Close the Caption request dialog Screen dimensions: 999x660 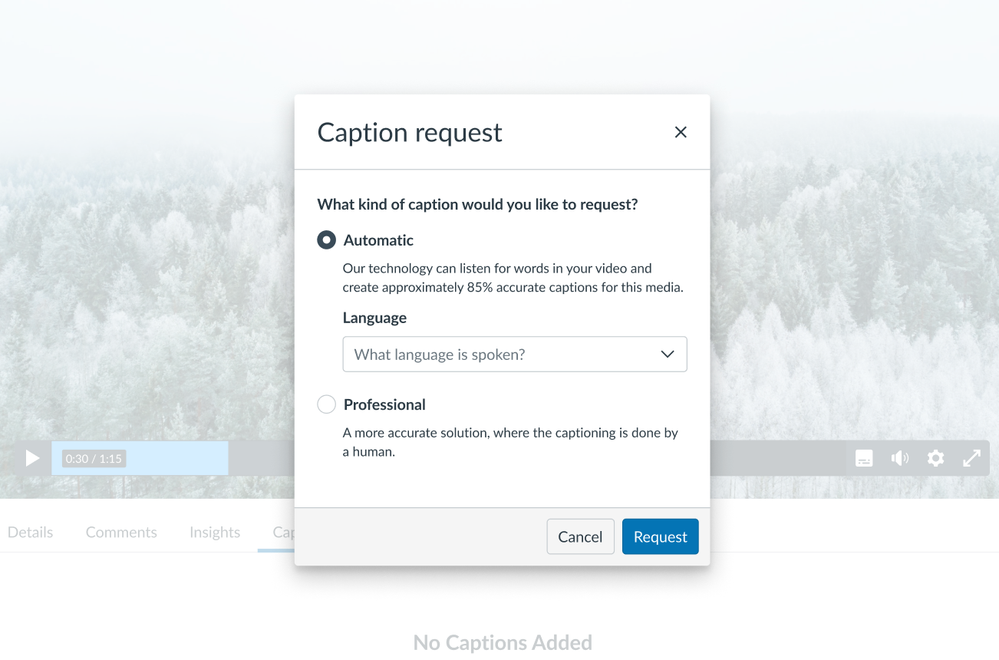[x=680, y=132]
